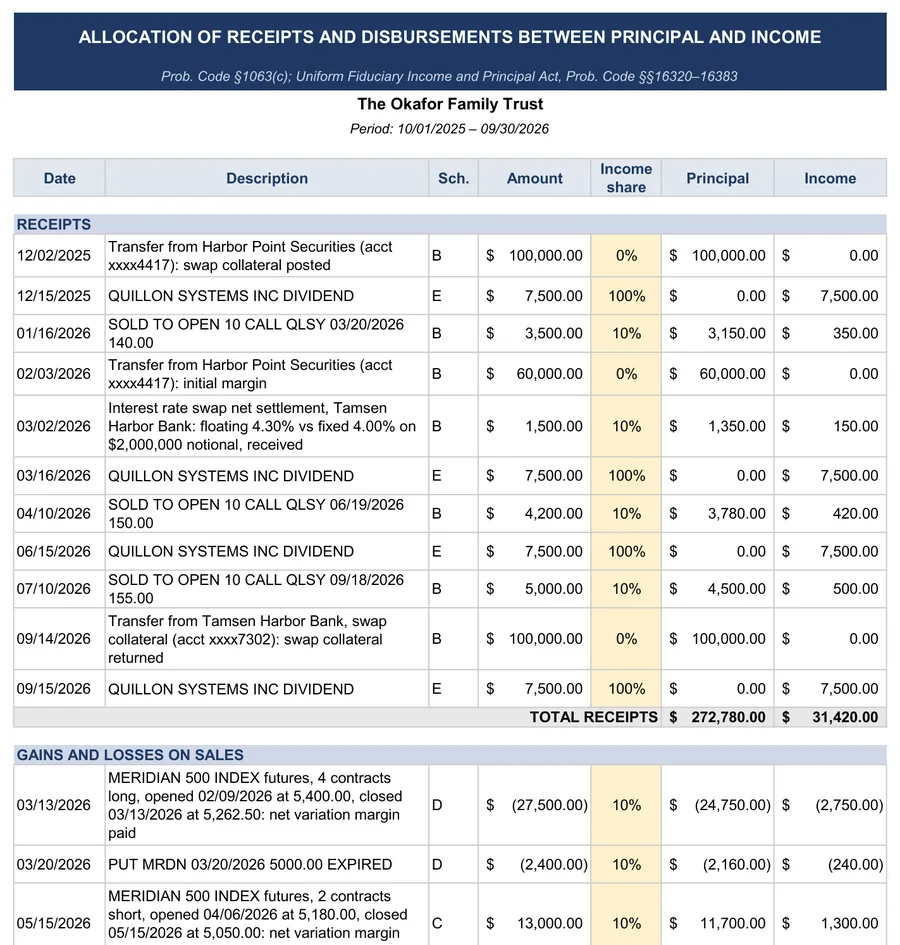Click the date 12/02/2025
The height and width of the screenshot is (945, 900).
54,256
